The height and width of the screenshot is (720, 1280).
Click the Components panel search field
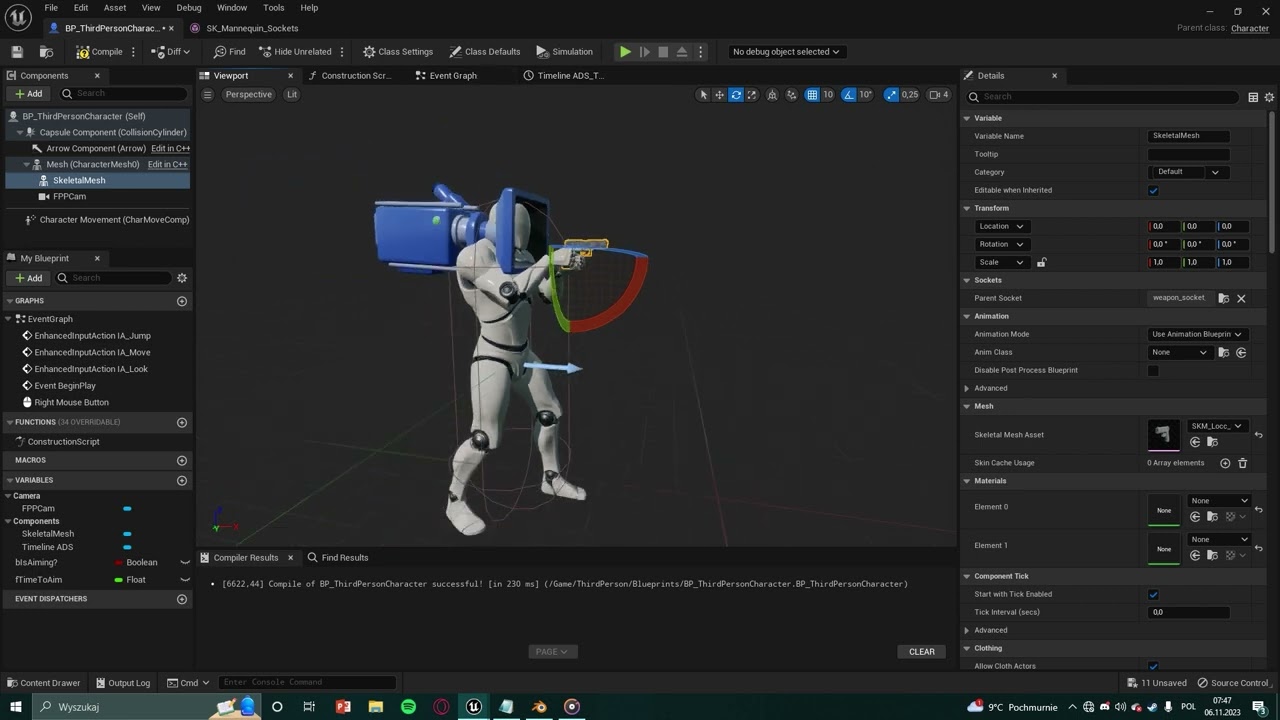123,94
